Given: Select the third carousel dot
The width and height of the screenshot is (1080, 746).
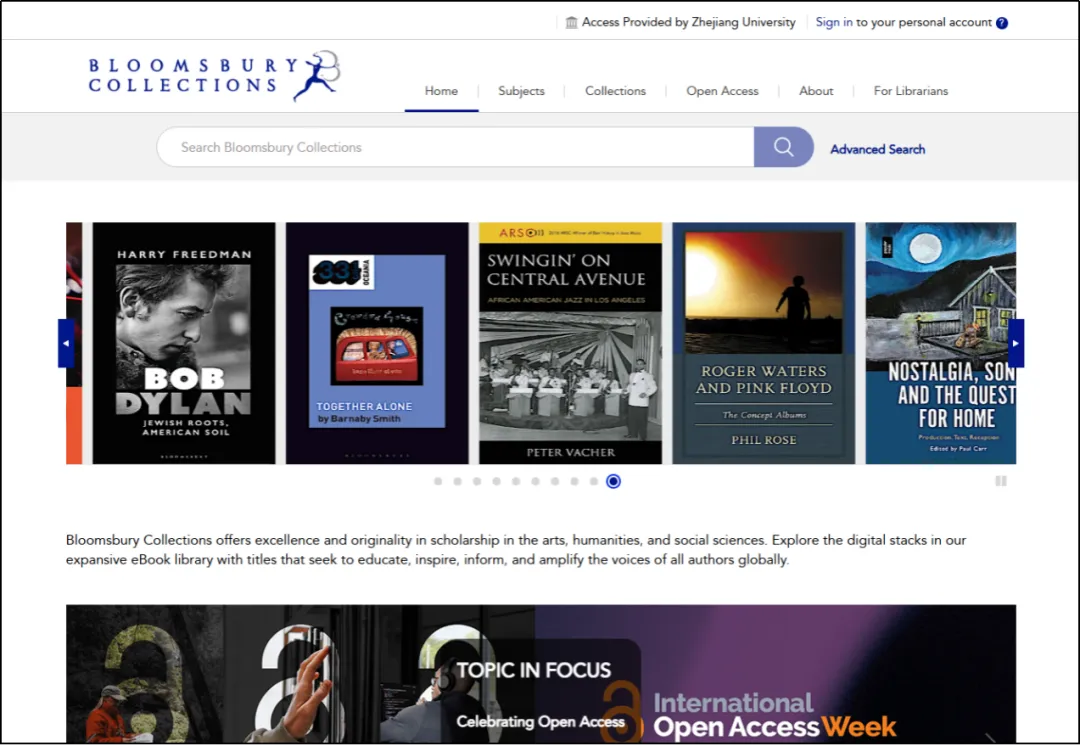Looking at the screenshot, I should click(477, 481).
